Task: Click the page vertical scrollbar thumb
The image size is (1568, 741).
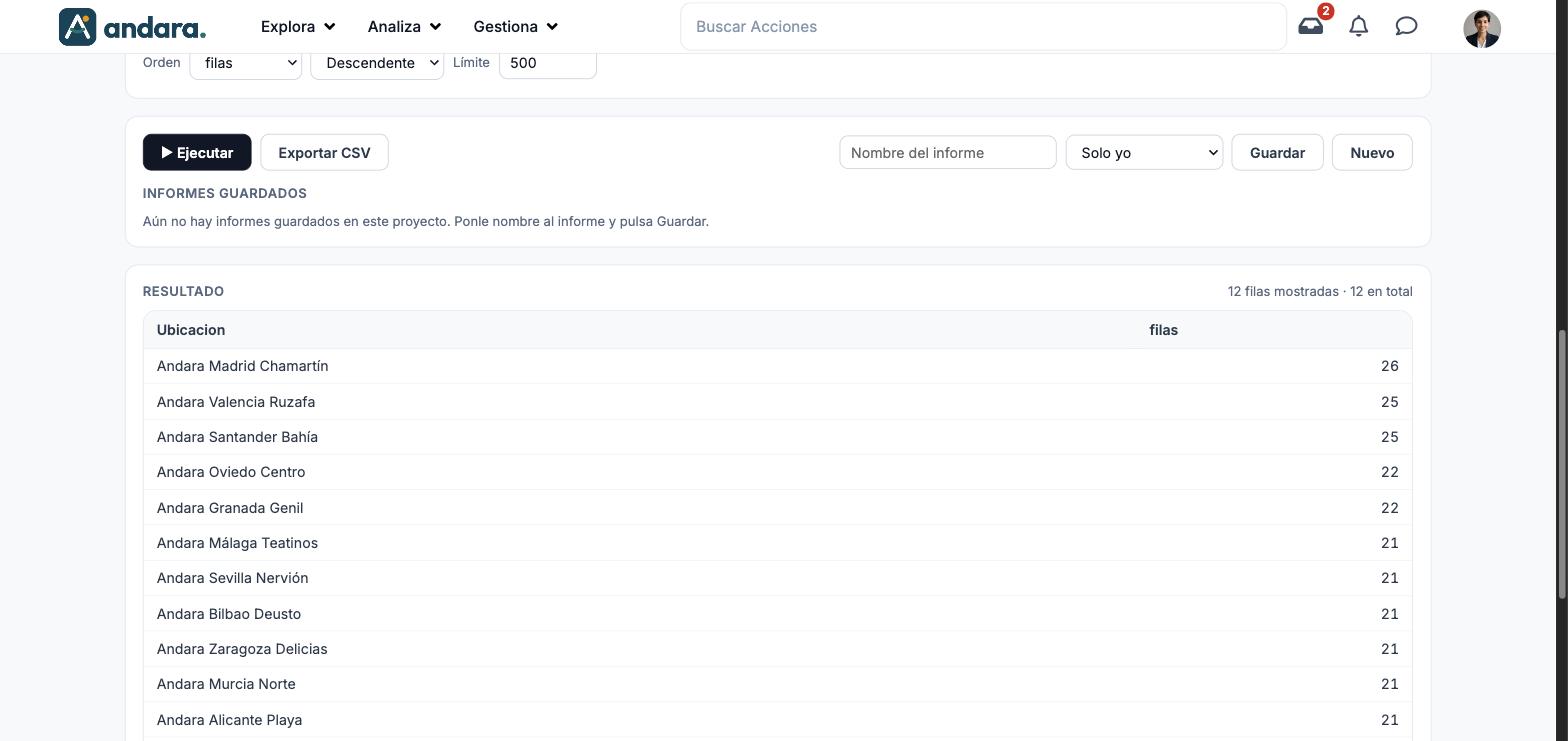Action: [x=1561, y=465]
